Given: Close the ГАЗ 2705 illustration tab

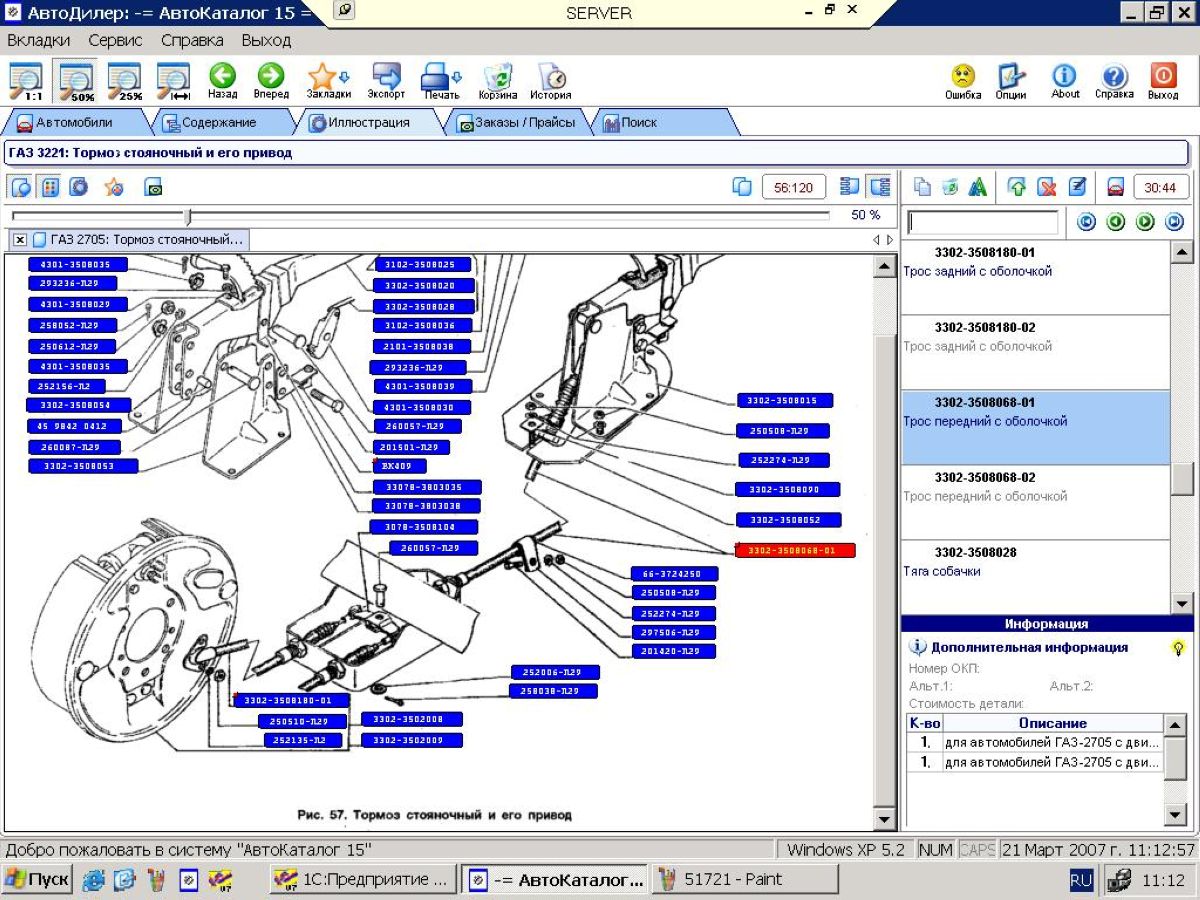Looking at the screenshot, I should (x=20, y=240).
